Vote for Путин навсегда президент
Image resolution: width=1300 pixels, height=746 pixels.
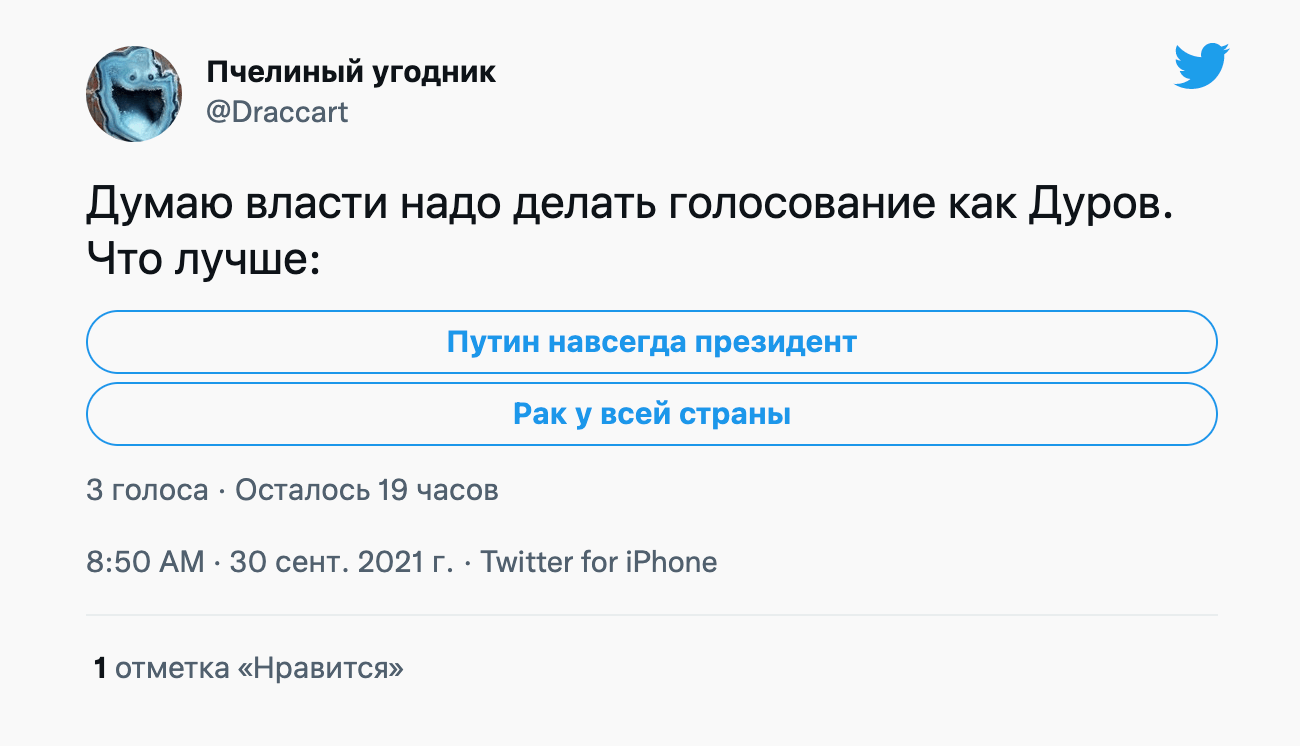651,342
